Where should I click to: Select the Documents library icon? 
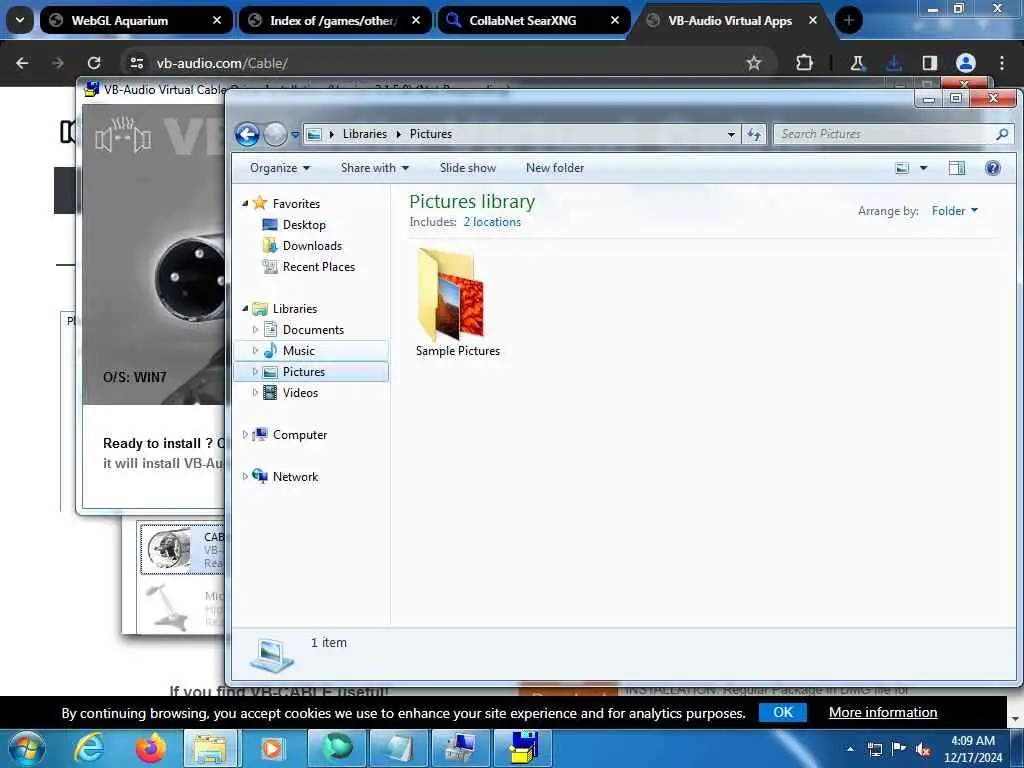(270, 330)
